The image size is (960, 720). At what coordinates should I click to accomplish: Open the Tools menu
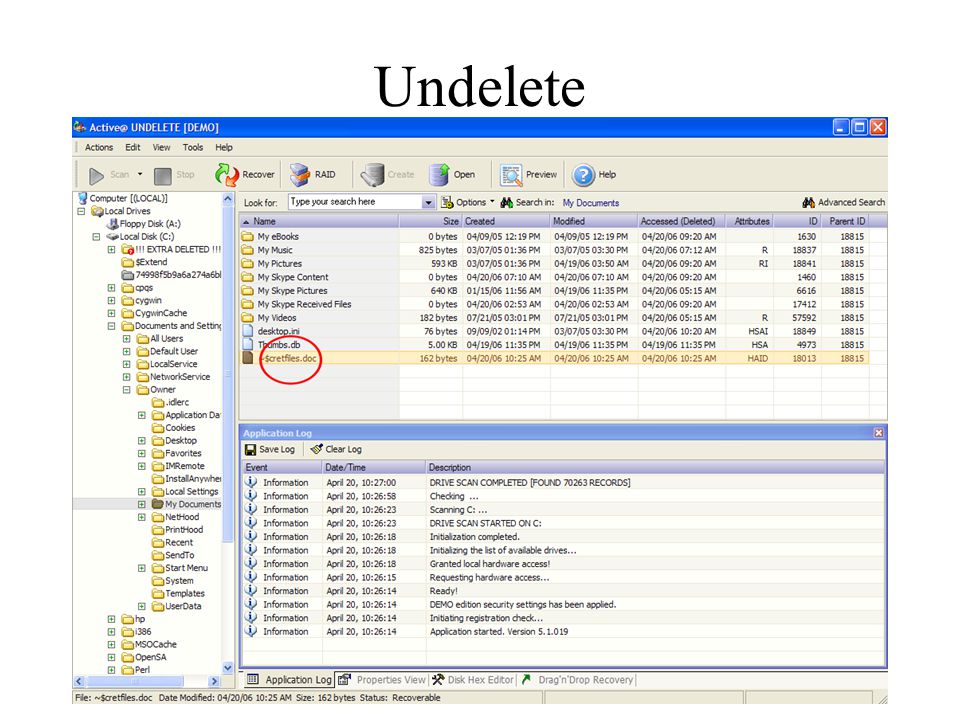193,148
